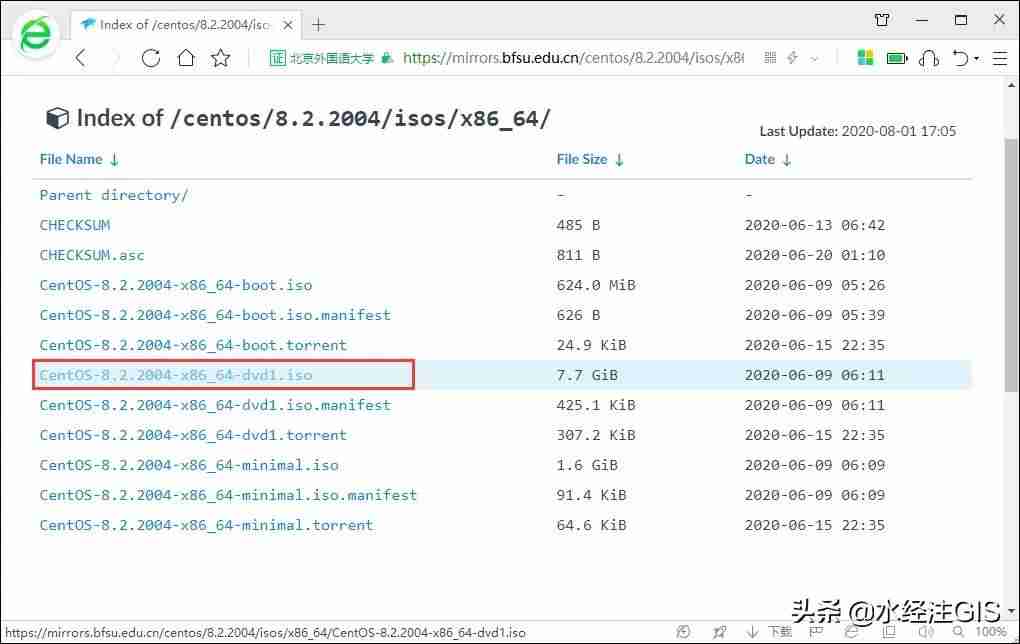Click the 360 browser logo icon

(35, 36)
